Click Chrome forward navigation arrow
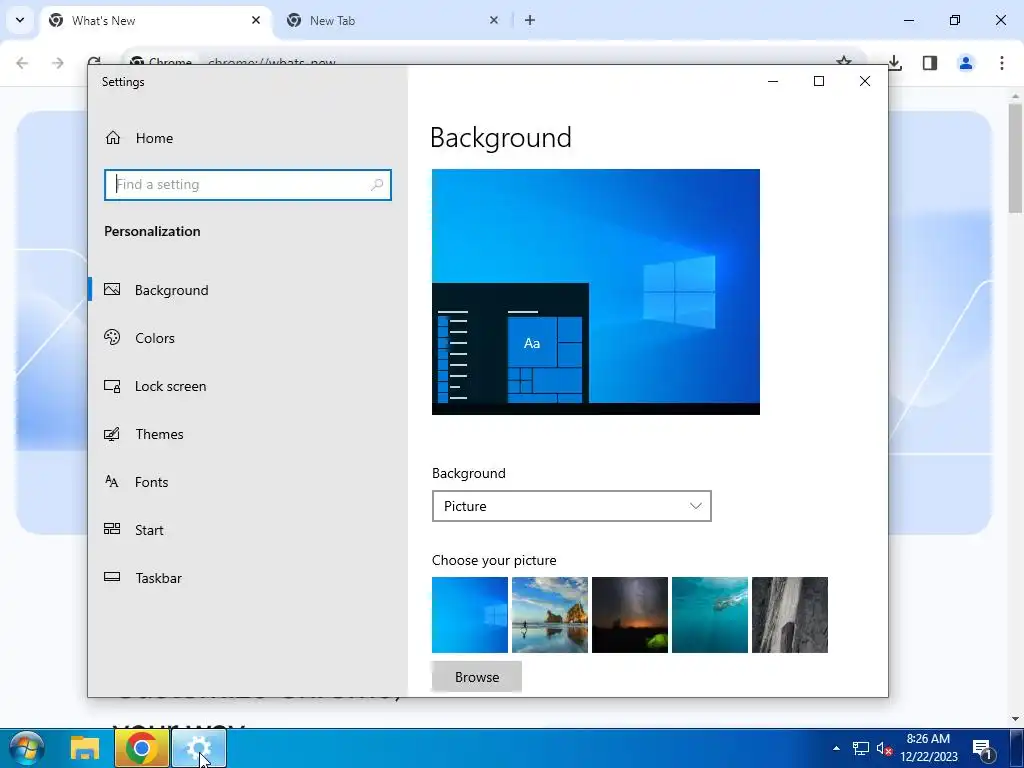This screenshot has height=768, width=1024. tap(58, 63)
